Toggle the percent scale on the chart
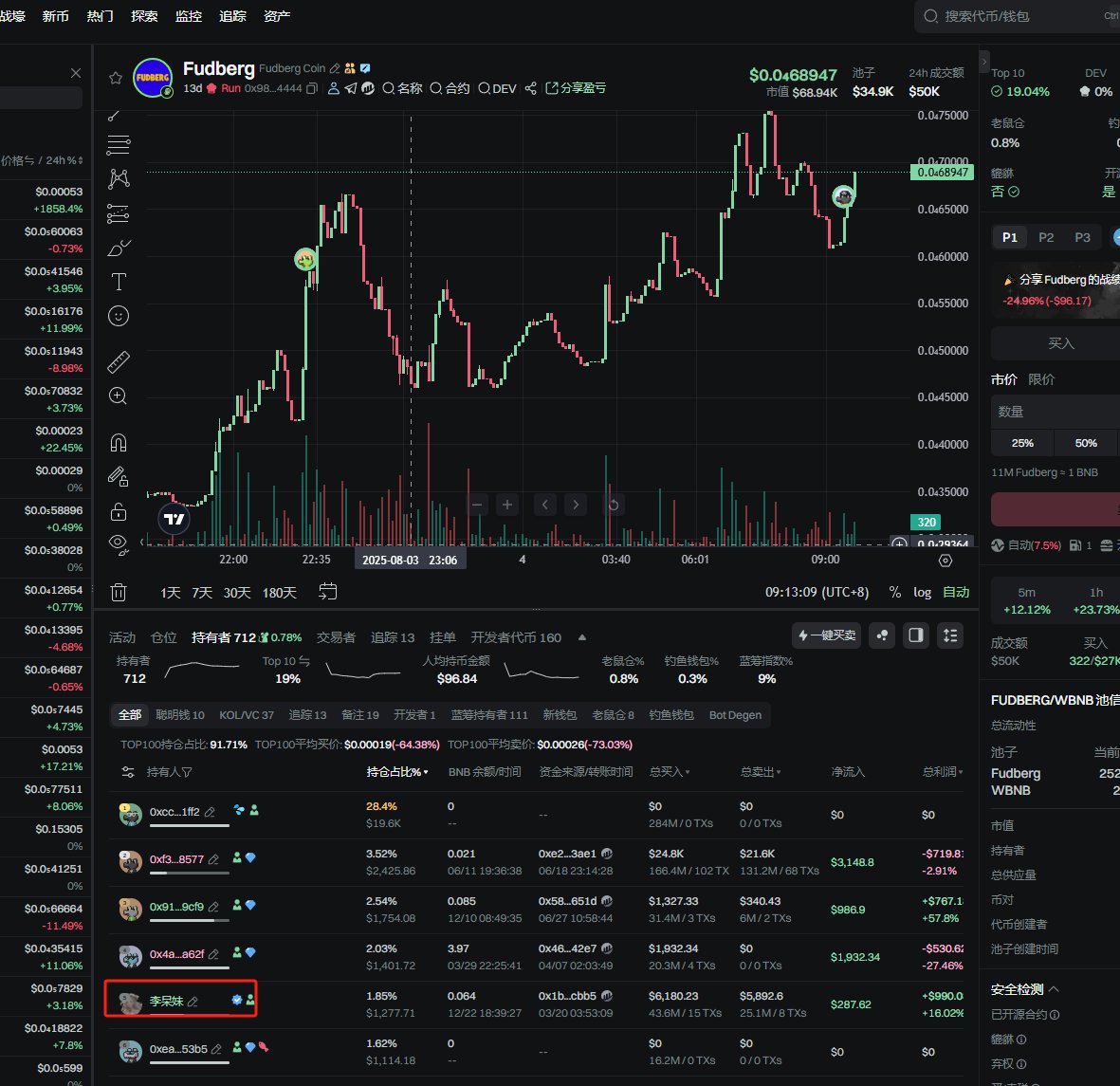The width and height of the screenshot is (1120, 1086). [895, 592]
